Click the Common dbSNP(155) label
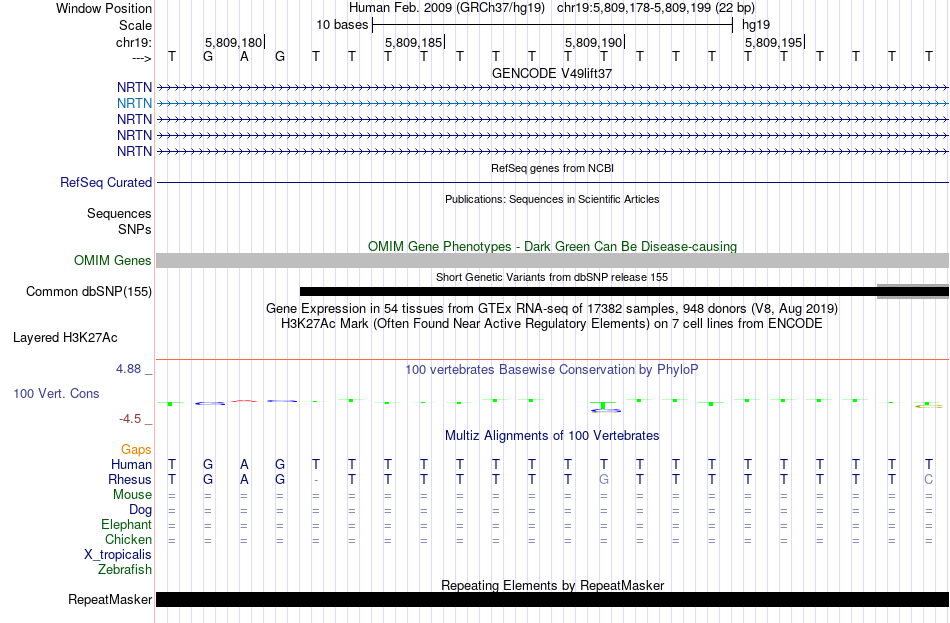 89,292
